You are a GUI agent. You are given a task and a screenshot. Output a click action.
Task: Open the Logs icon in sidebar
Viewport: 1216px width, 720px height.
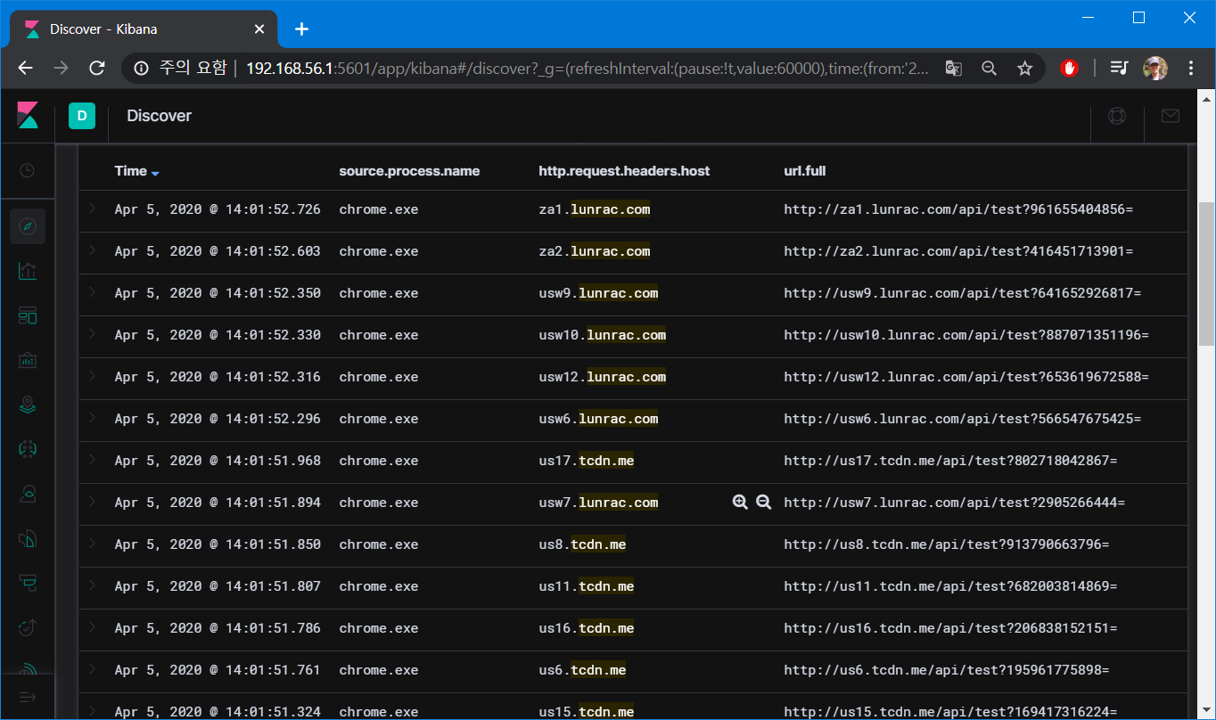pos(27,539)
